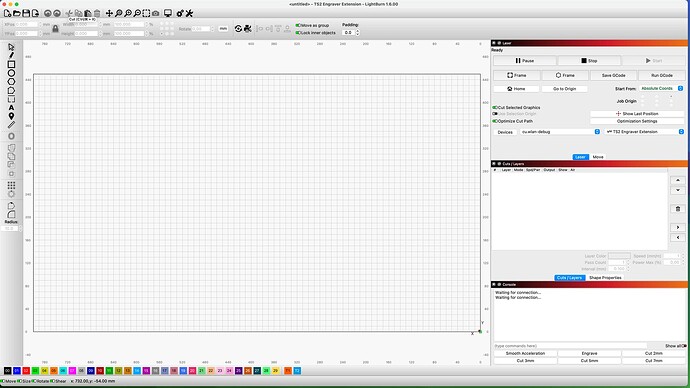The image size is (690, 388).
Task: Switch to the Shape Properties tab
Action: click(605, 278)
